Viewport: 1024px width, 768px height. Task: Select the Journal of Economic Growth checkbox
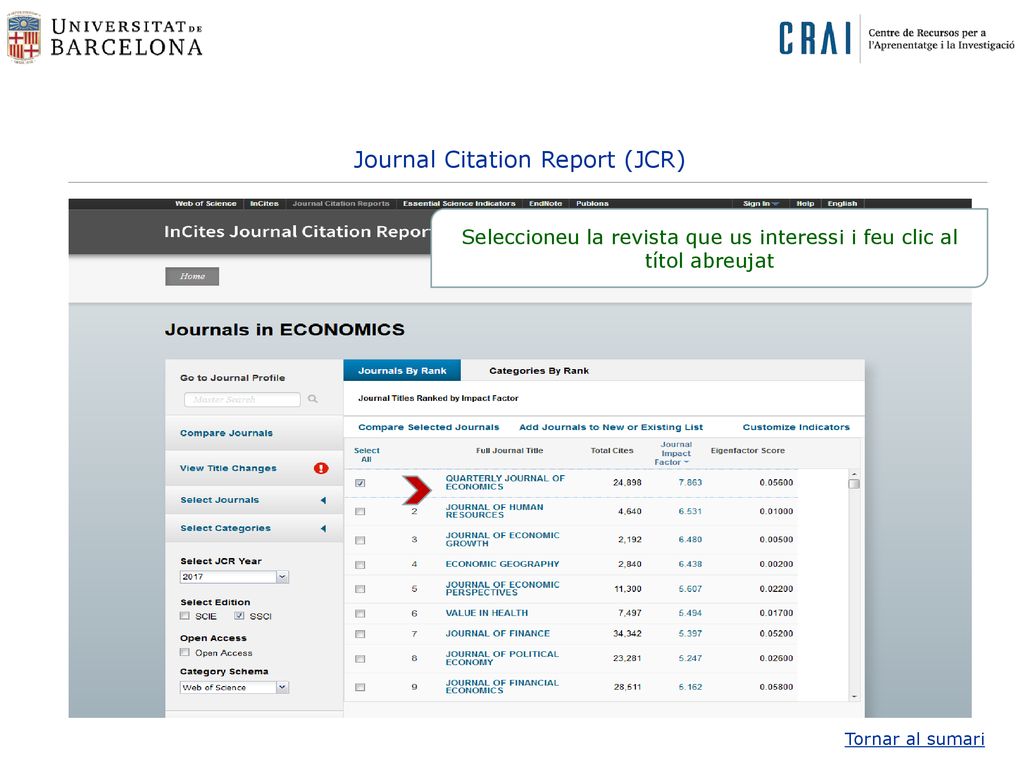coord(360,540)
